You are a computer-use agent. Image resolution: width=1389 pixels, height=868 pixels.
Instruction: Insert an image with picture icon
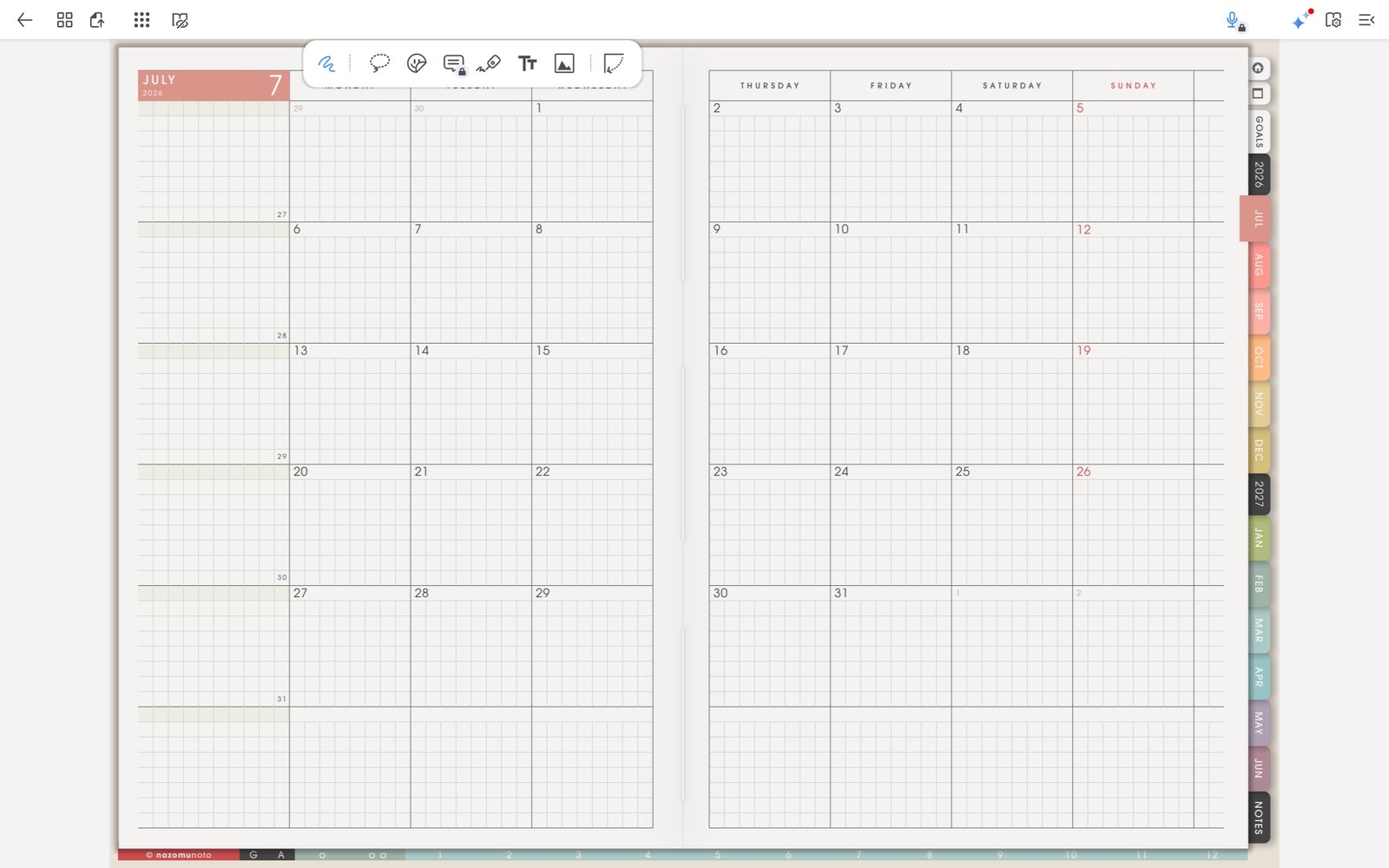pyautogui.click(x=564, y=63)
